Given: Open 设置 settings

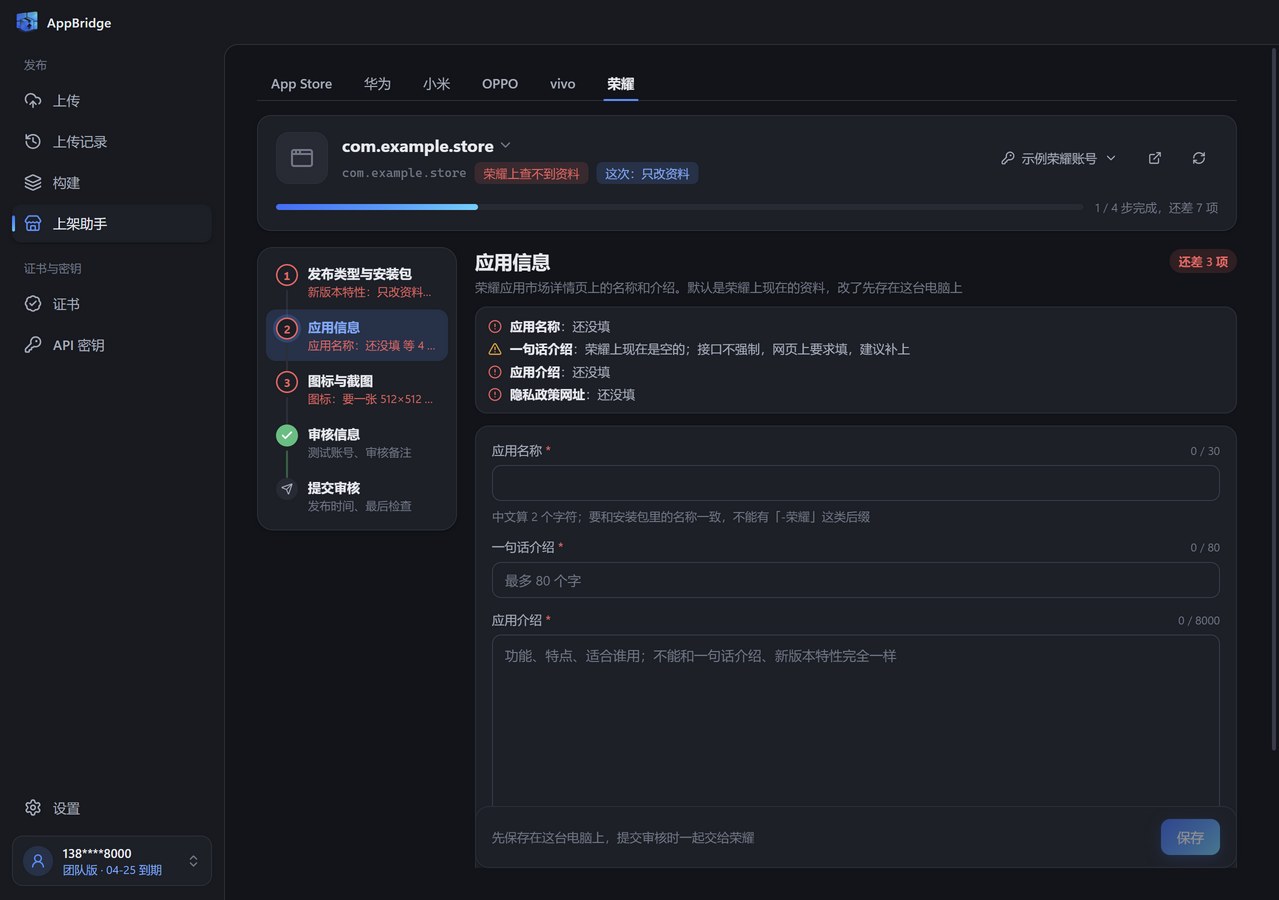Looking at the screenshot, I should (112, 808).
